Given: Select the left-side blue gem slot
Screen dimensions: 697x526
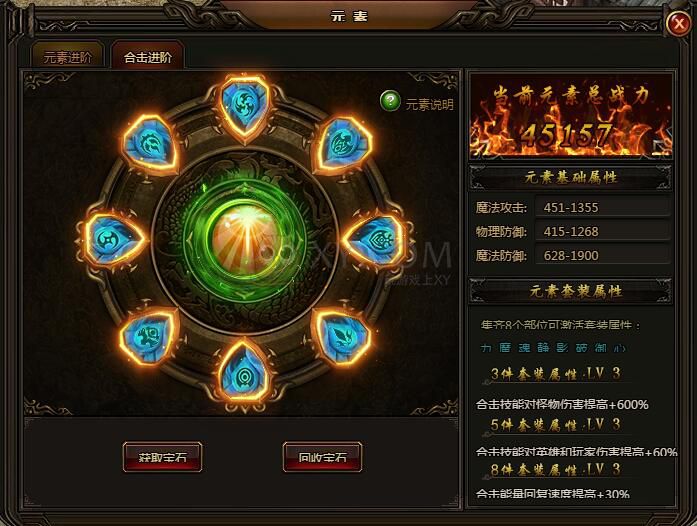Looking at the screenshot, I should point(114,240).
